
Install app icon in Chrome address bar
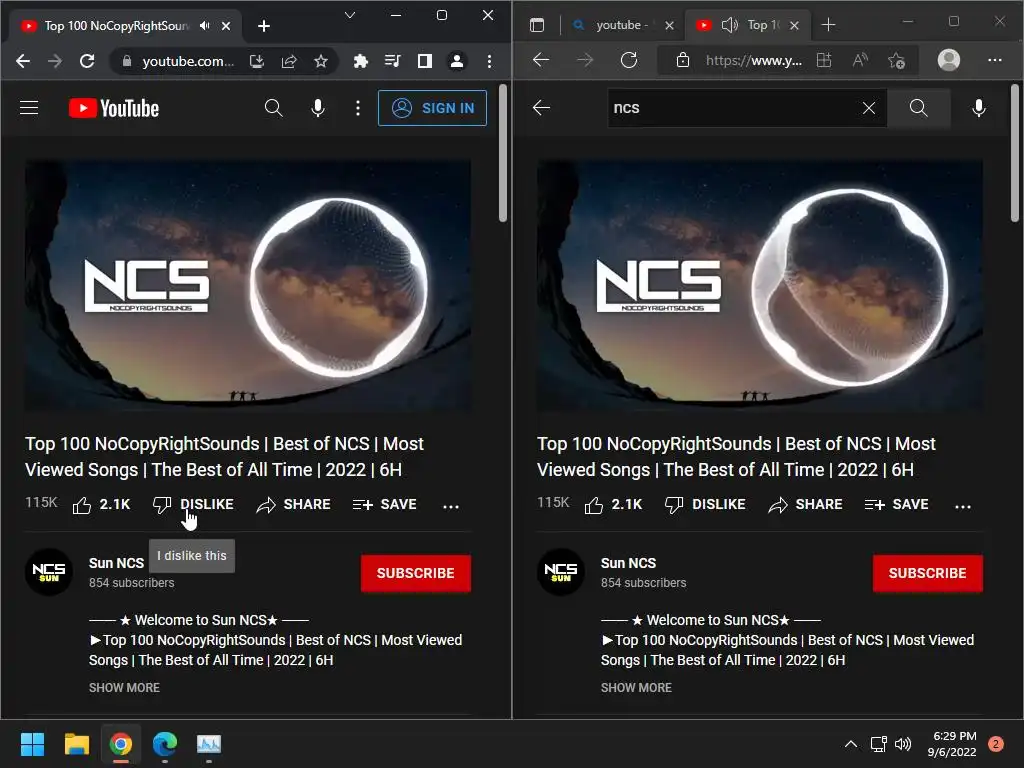[257, 61]
